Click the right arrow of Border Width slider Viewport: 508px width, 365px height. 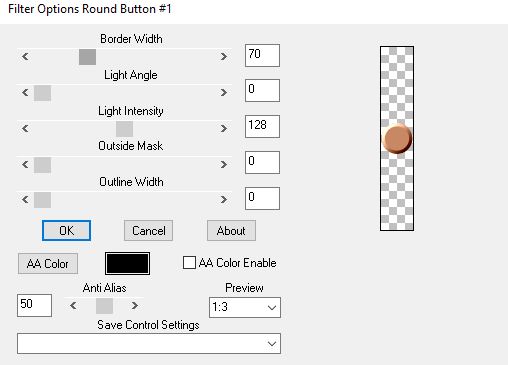(224, 56)
